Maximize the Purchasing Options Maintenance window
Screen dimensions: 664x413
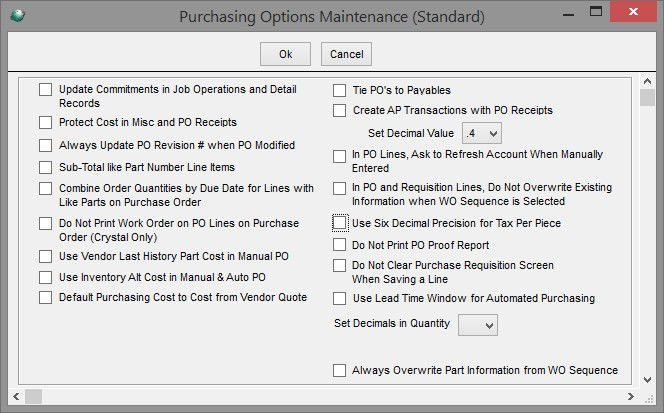tap(596, 11)
